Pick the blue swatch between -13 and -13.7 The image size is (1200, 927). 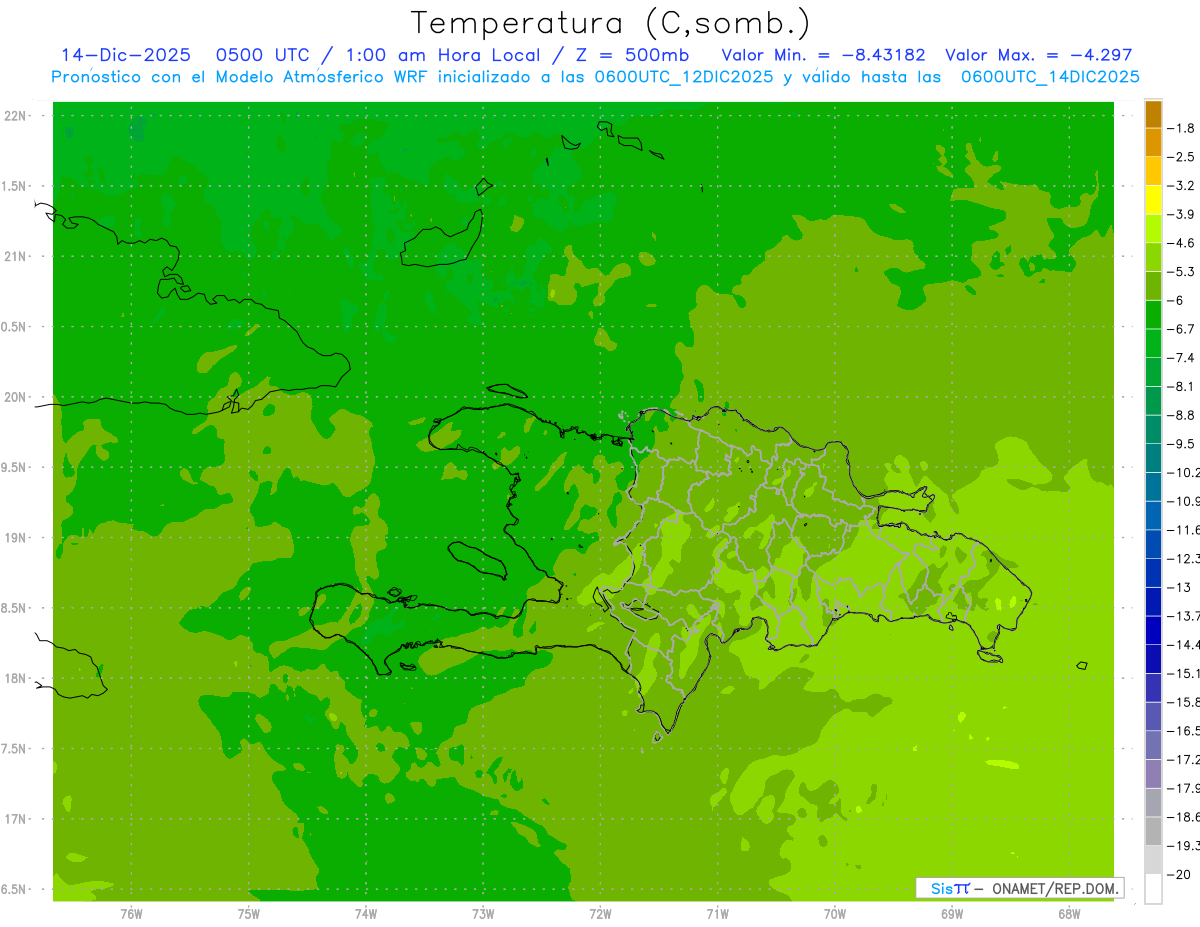(1153, 602)
